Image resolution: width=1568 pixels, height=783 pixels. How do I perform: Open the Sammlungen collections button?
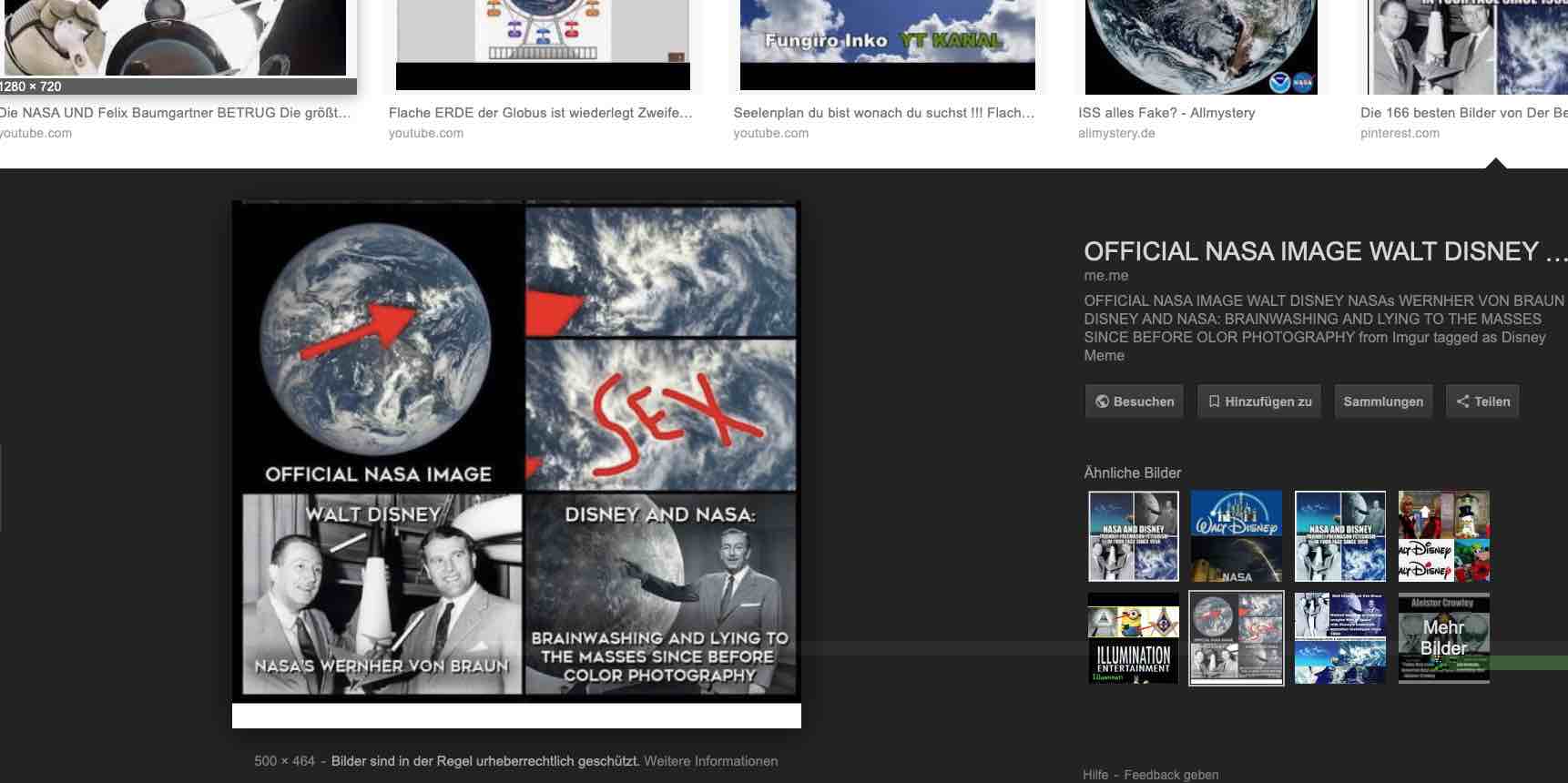click(1382, 402)
